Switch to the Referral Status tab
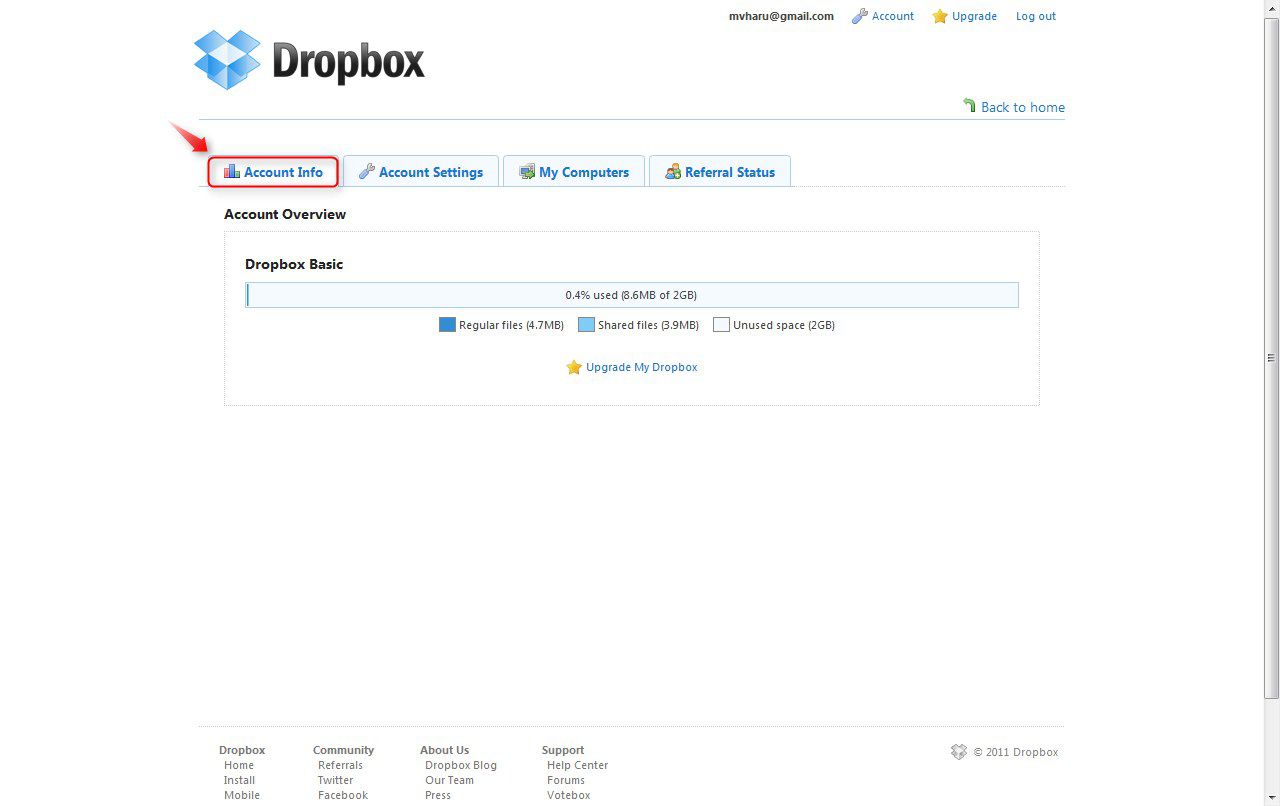1280x806 pixels. (x=720, y=172)
